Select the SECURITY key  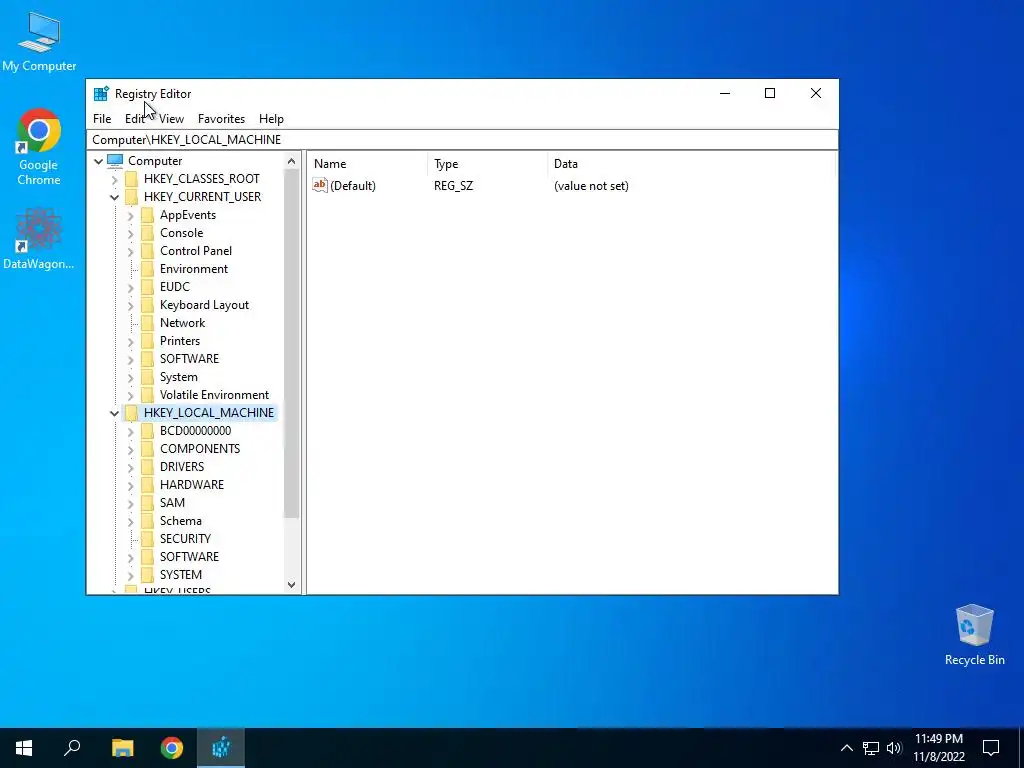click(x=185, y=539)
